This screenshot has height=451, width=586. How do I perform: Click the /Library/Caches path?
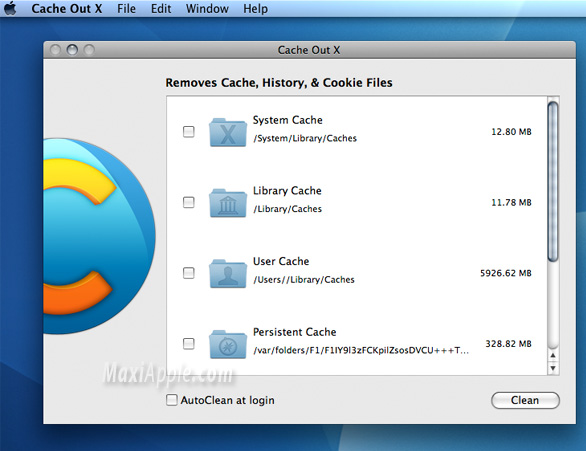pyautogui.click(x=287, y=209)
